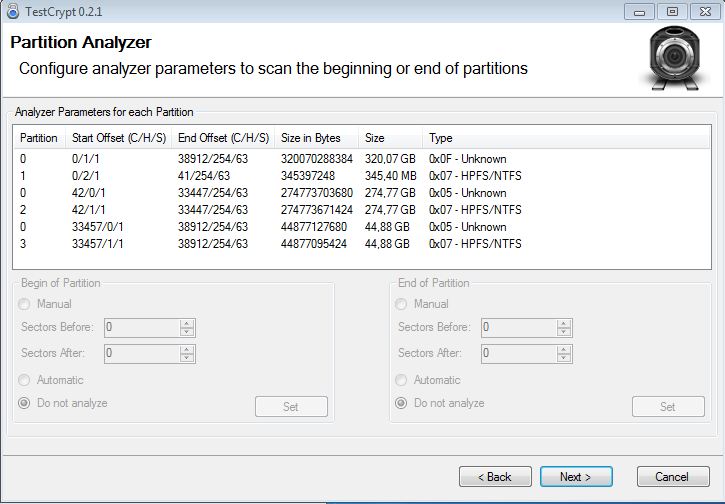
Task: Go back with the Back button
Action: pyautogui.click(x=495, y=477)
